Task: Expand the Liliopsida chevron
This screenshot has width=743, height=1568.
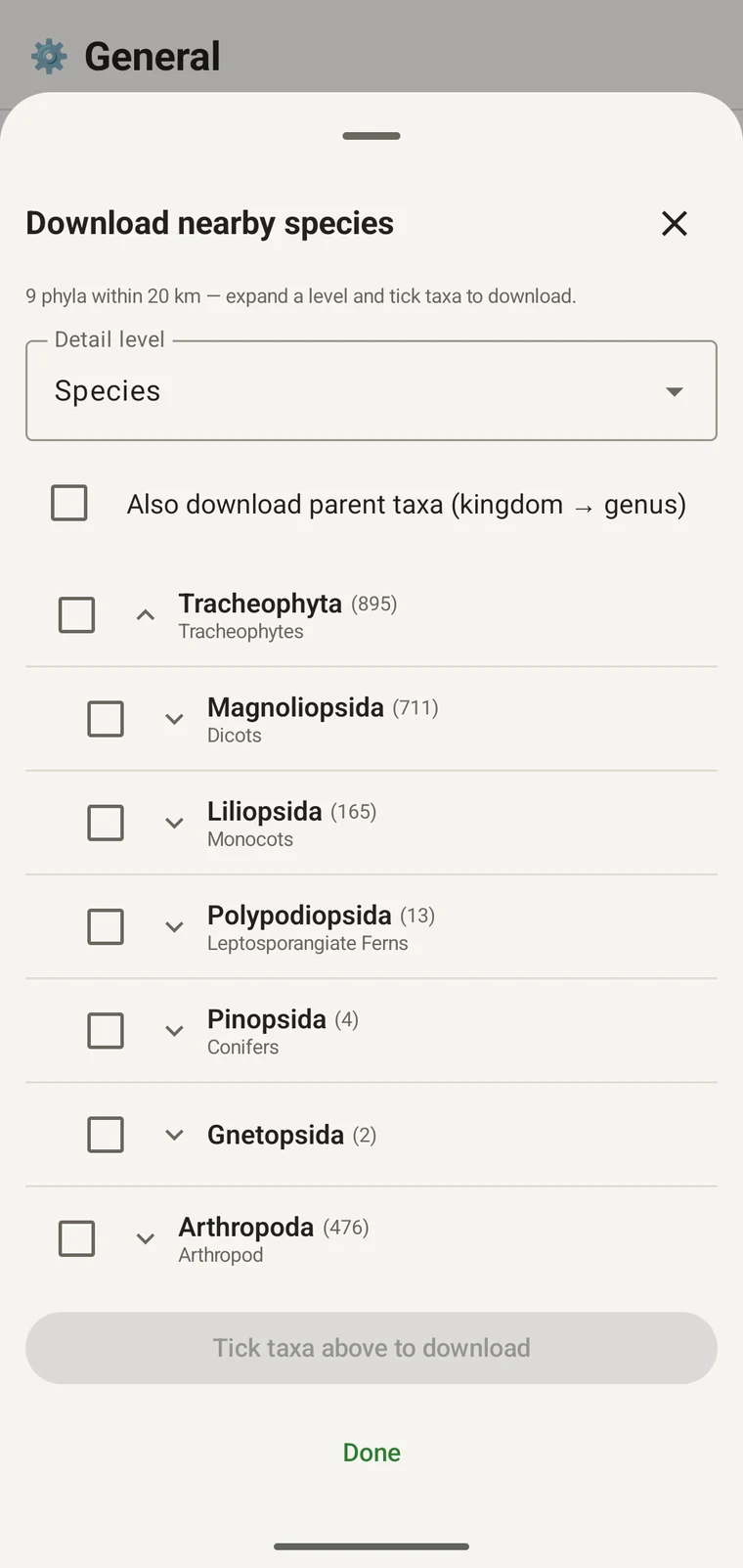Action: click(x=174, y=823)
